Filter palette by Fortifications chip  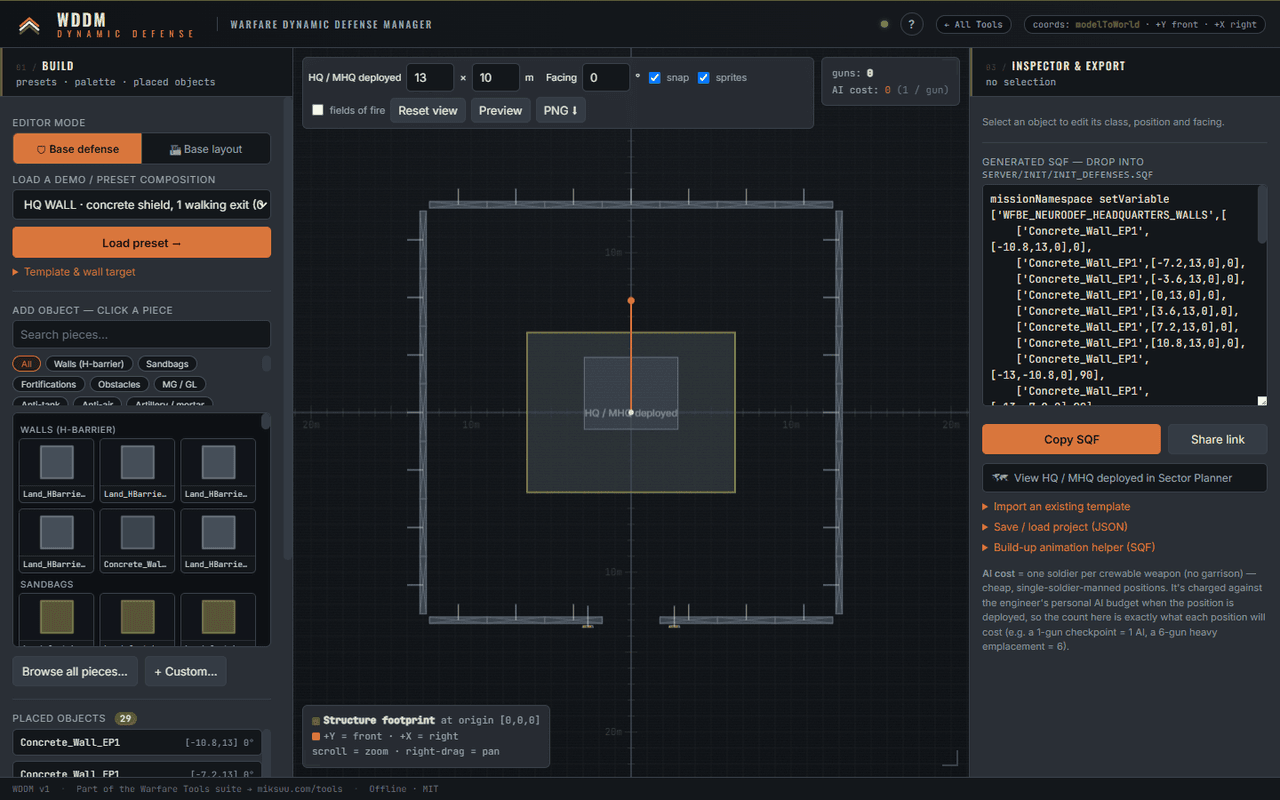coord(48,384)
